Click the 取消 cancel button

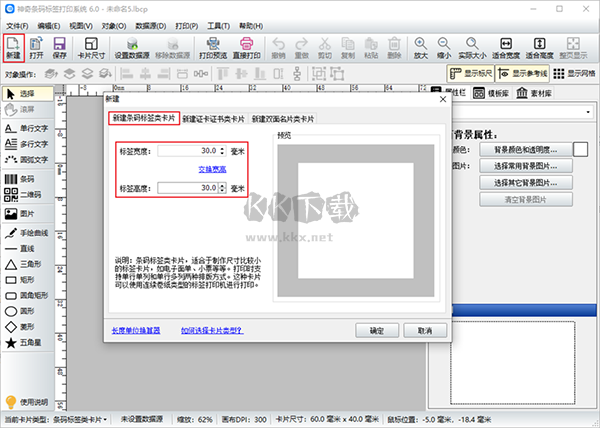coord(425,330)
